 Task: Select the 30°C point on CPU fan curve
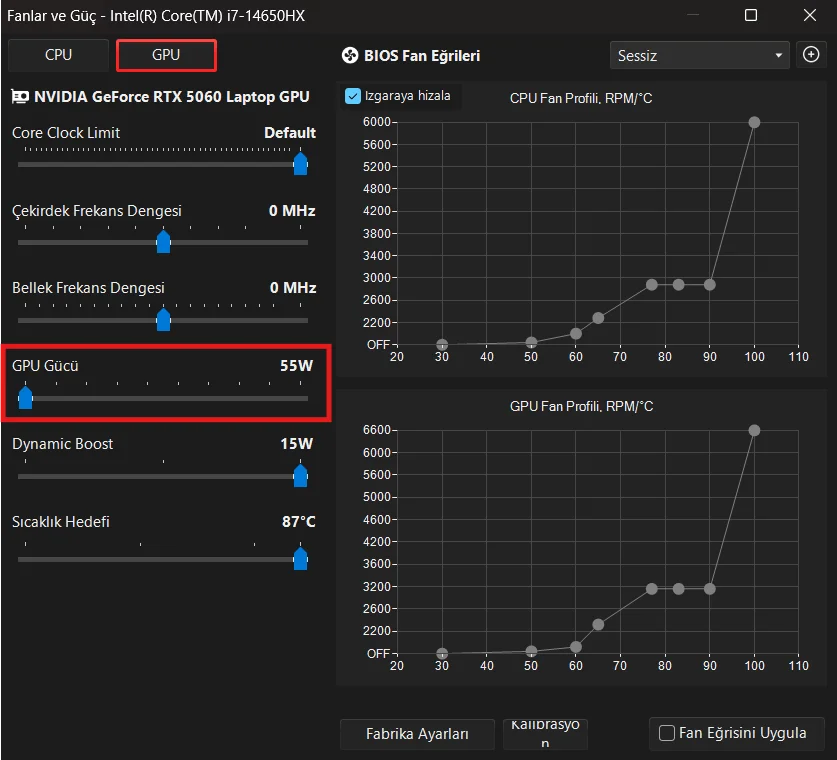(x=442, y=344)
